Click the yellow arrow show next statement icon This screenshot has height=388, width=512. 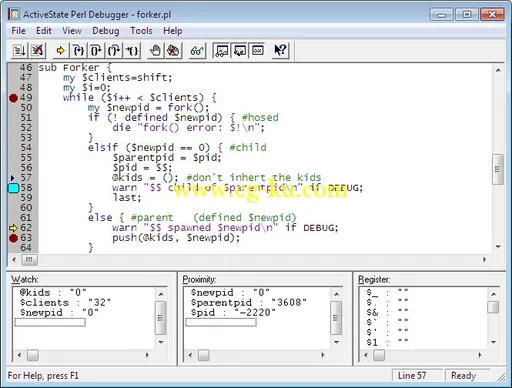point(60,51)
